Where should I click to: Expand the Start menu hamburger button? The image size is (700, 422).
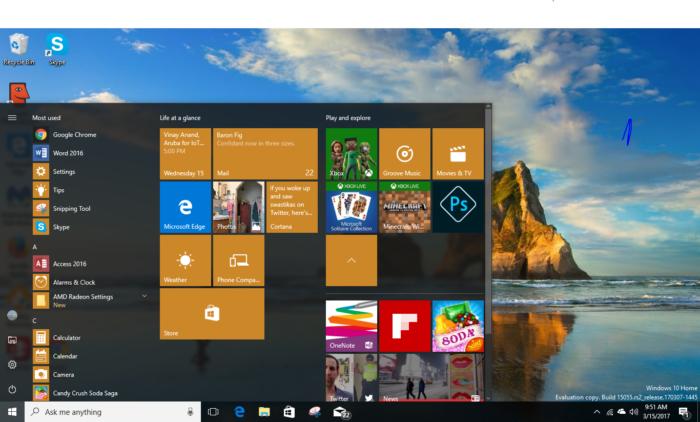pos(12,117)
